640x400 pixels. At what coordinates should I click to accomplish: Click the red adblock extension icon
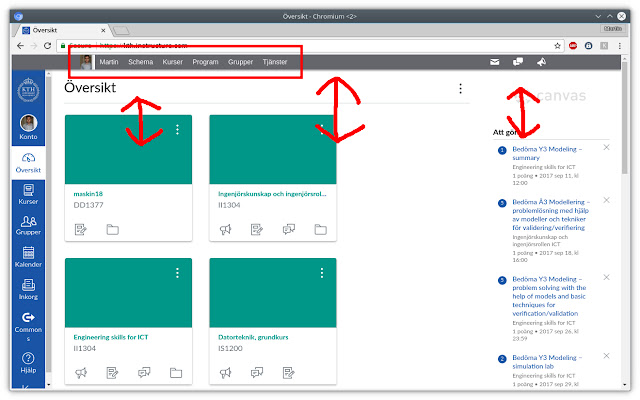(573, 46)
